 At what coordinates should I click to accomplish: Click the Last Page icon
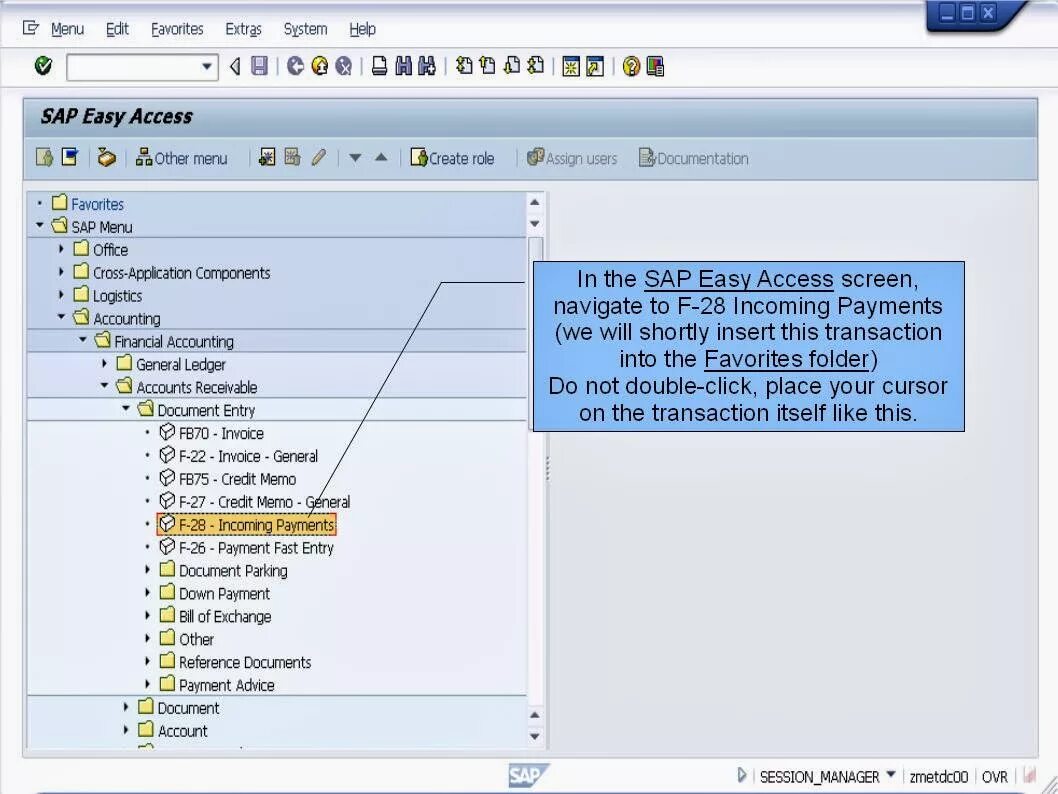536,65
